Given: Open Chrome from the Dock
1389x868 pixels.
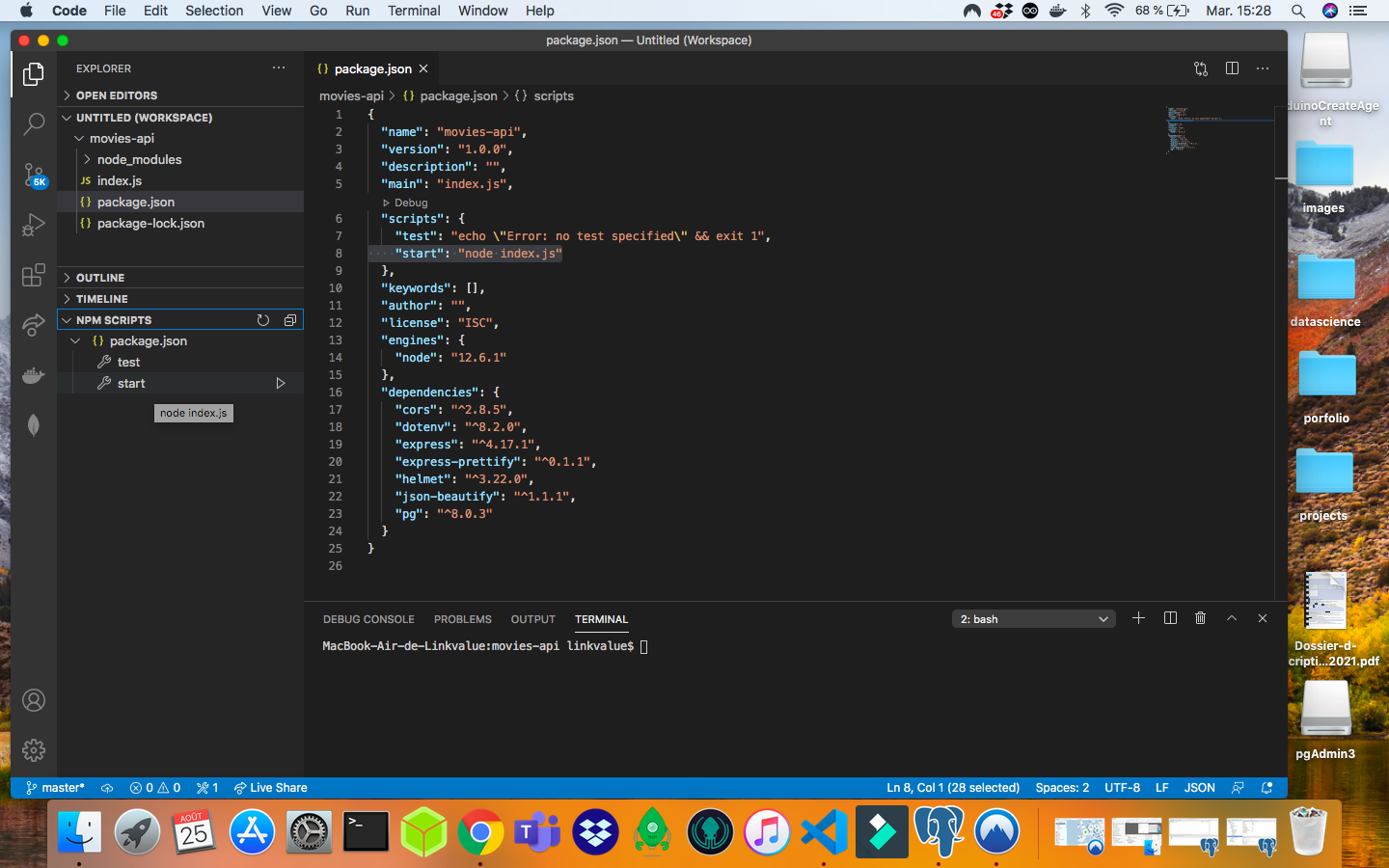Looking at the screenshot, I should point(479,831).
